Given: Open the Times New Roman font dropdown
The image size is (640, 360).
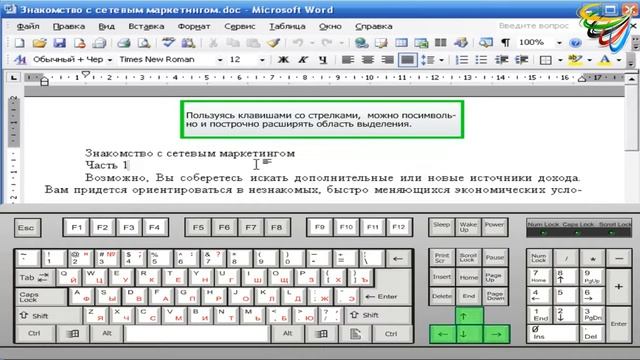Looking at the screenshot, I should pyautogui.click(x=220, y=60).
